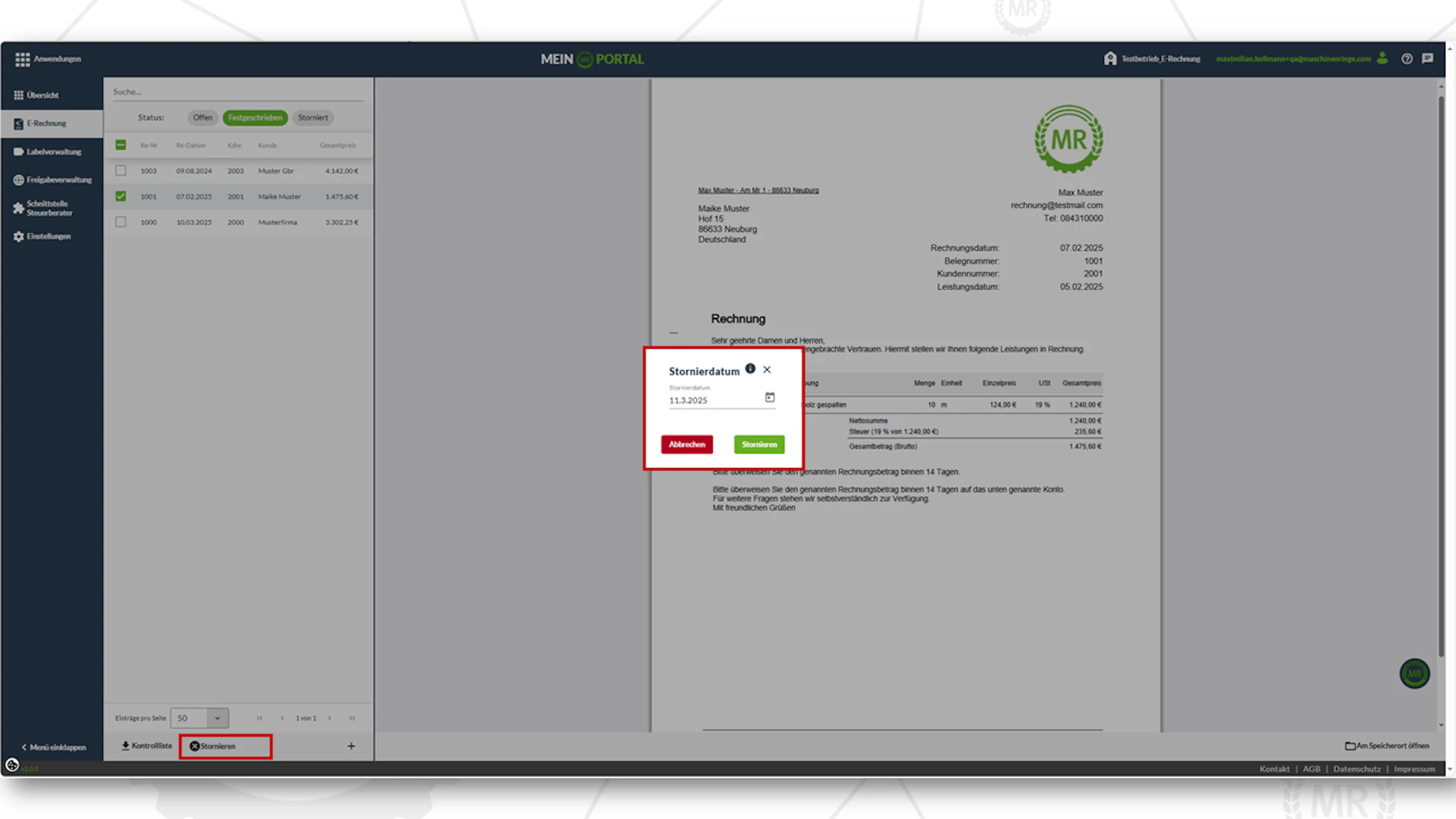Sort the list by Kdnr. column
1456x819 pixels.
point(235,146)
